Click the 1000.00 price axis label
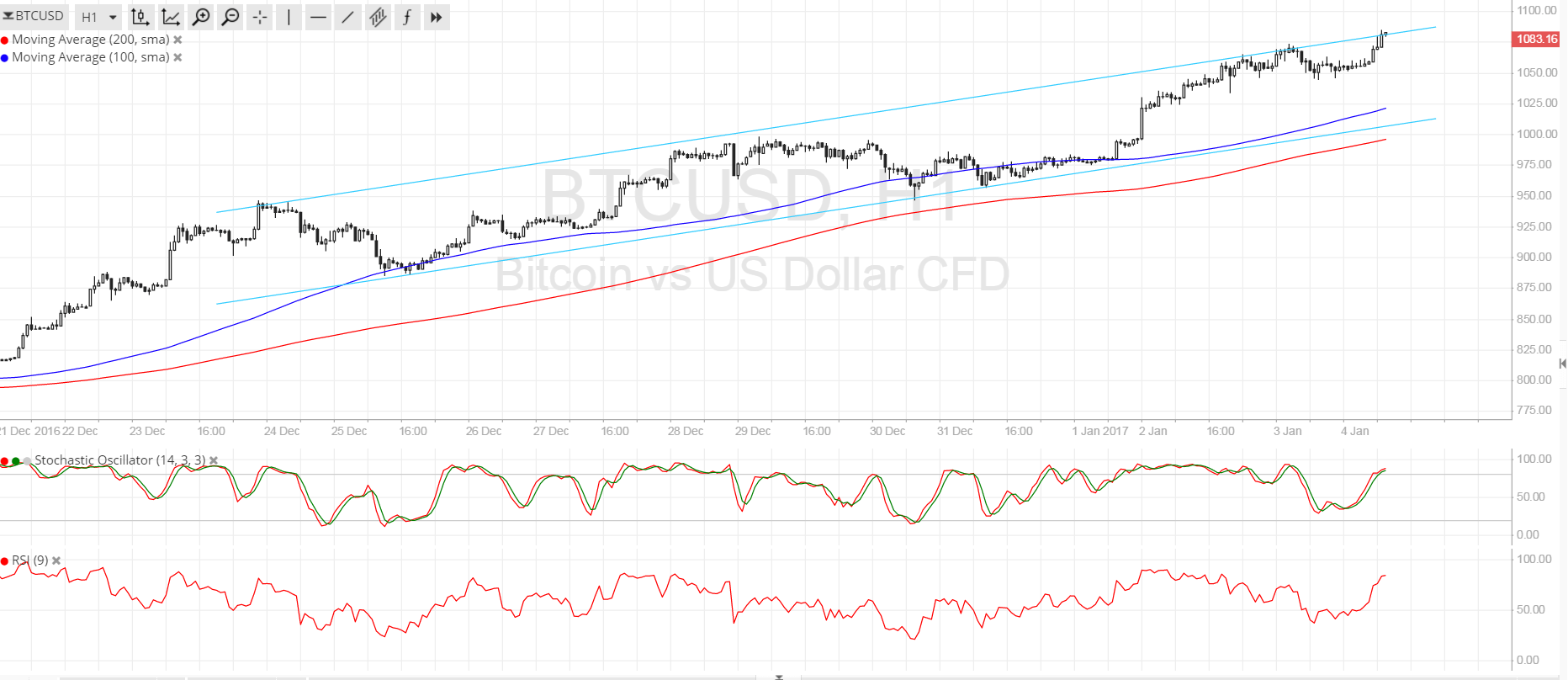This screenshot has height=680, width=1568. point(1537,134)
